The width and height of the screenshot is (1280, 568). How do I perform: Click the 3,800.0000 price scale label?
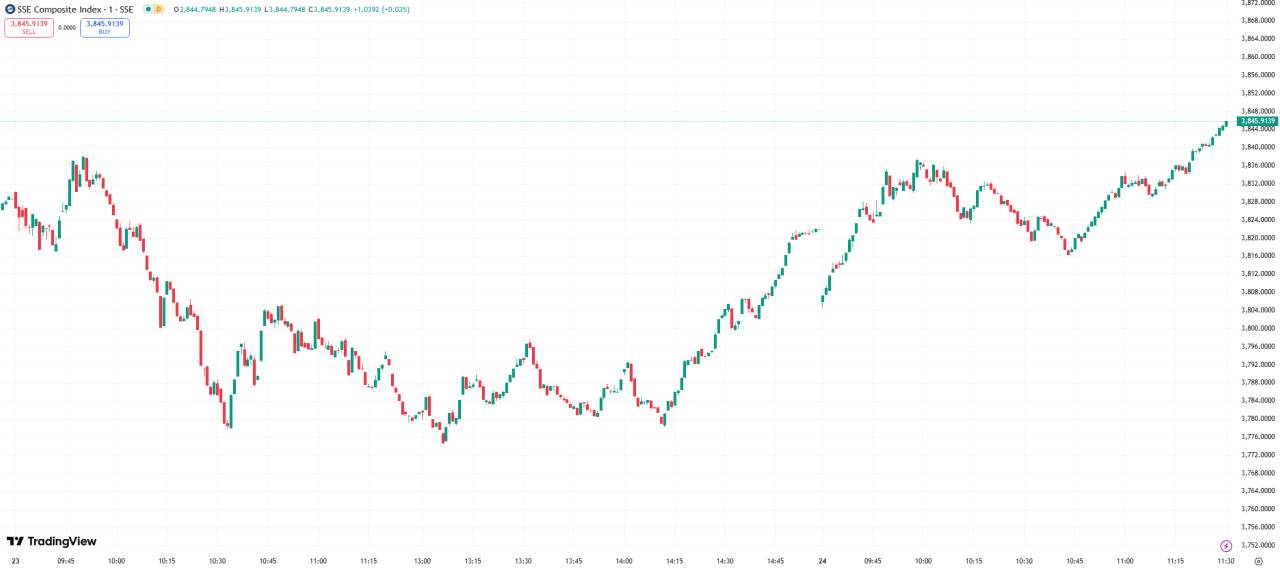coord(1258,328)
